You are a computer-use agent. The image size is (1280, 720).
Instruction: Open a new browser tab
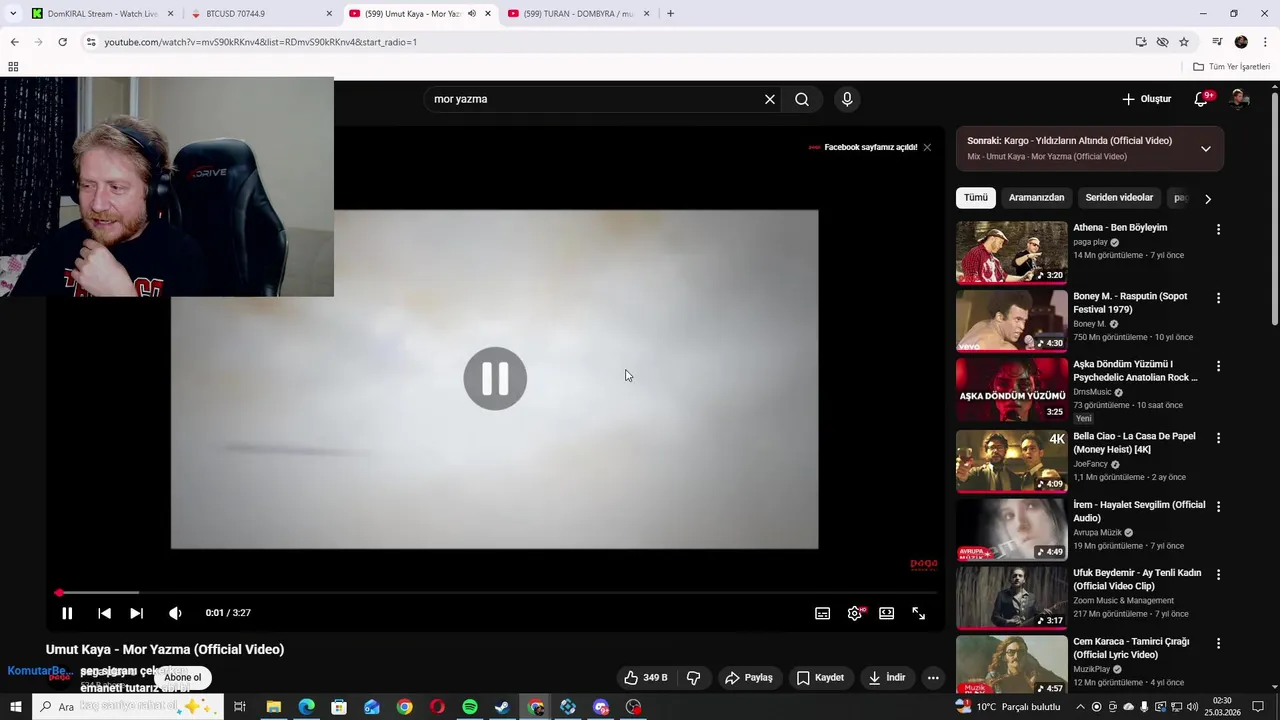(x=670, y=14)
